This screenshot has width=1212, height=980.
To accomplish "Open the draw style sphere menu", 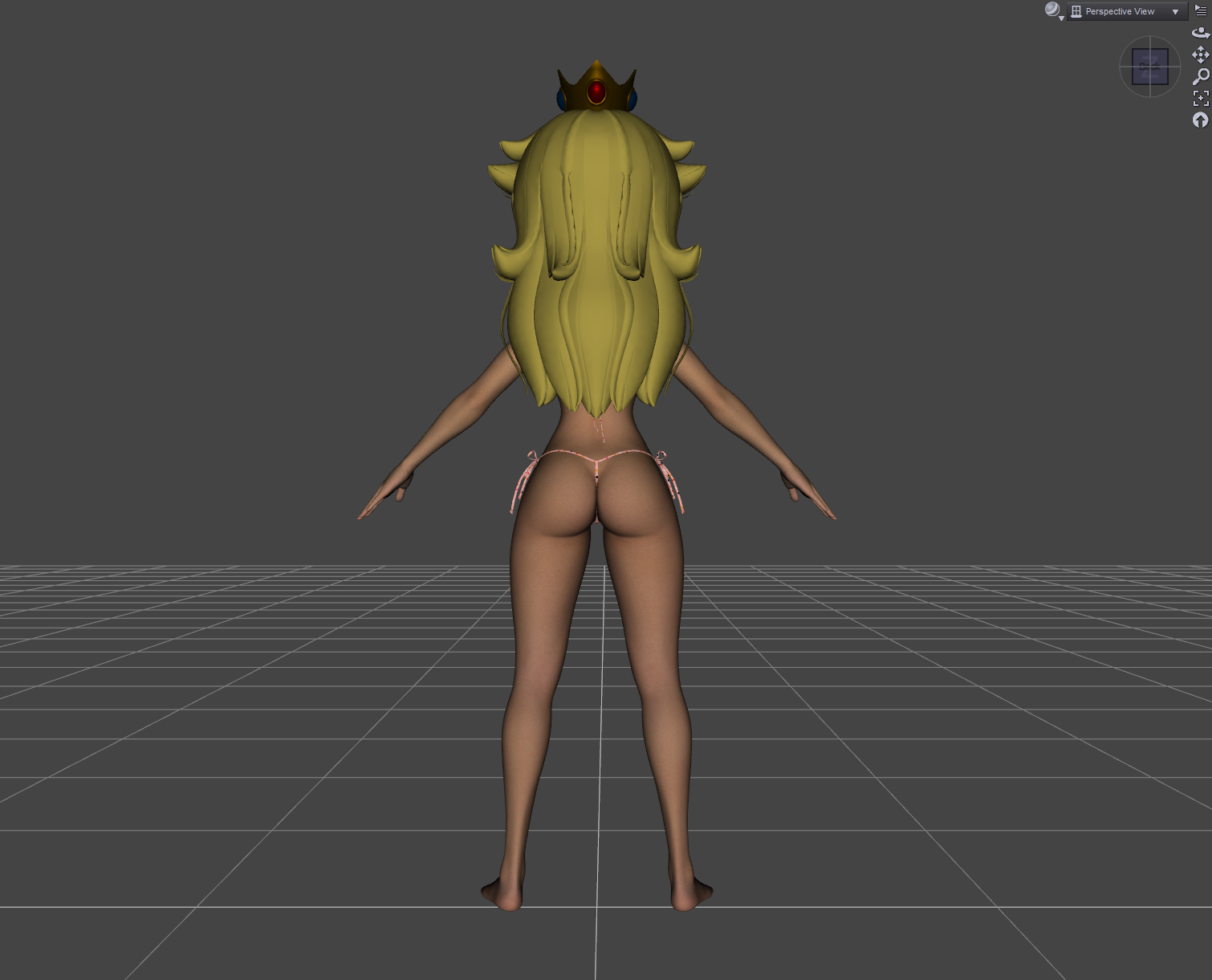I will 1054,11.
